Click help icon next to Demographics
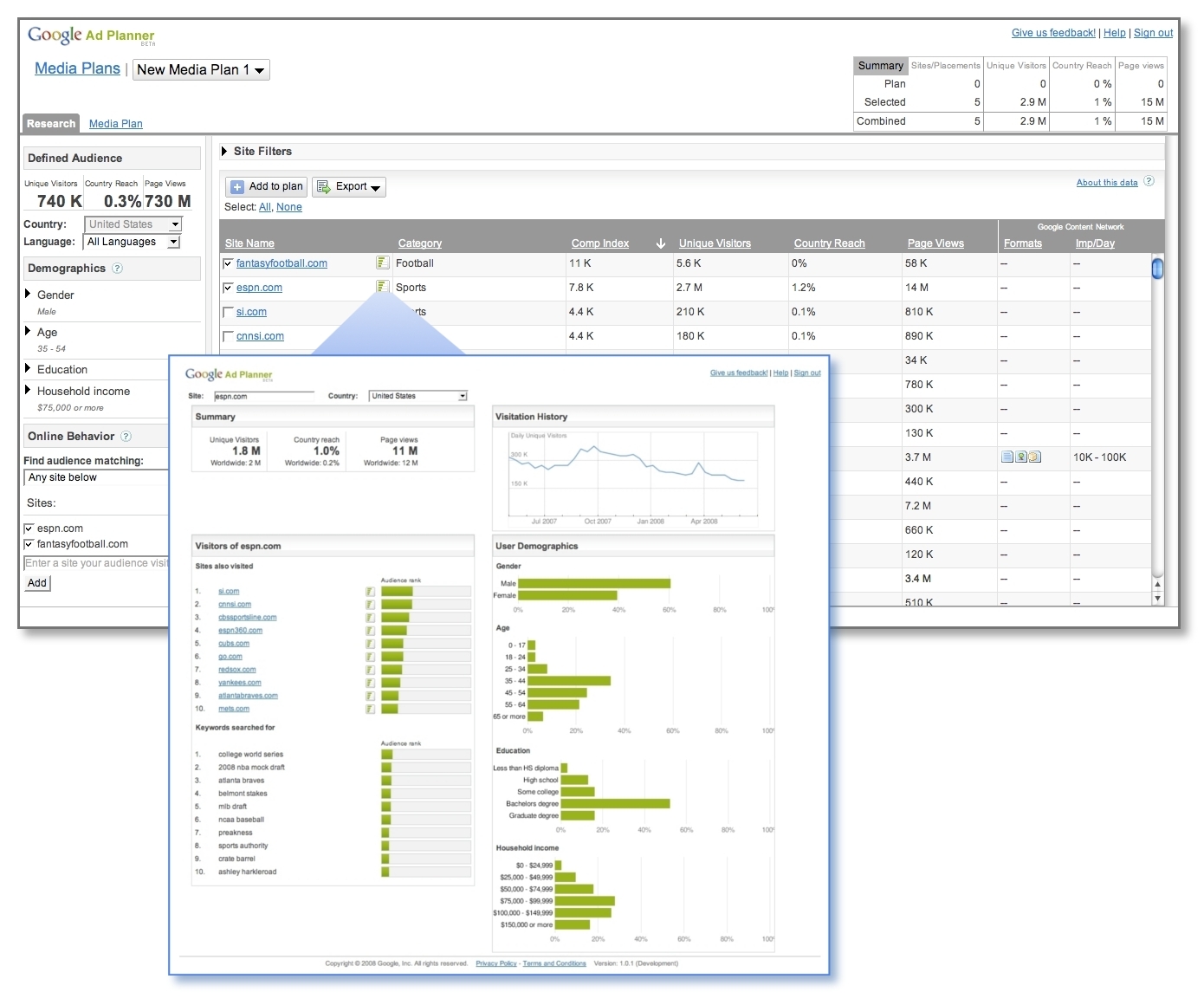Image resolution: width=1204 pixels, height=1005 pixels. tap(118, 269)
